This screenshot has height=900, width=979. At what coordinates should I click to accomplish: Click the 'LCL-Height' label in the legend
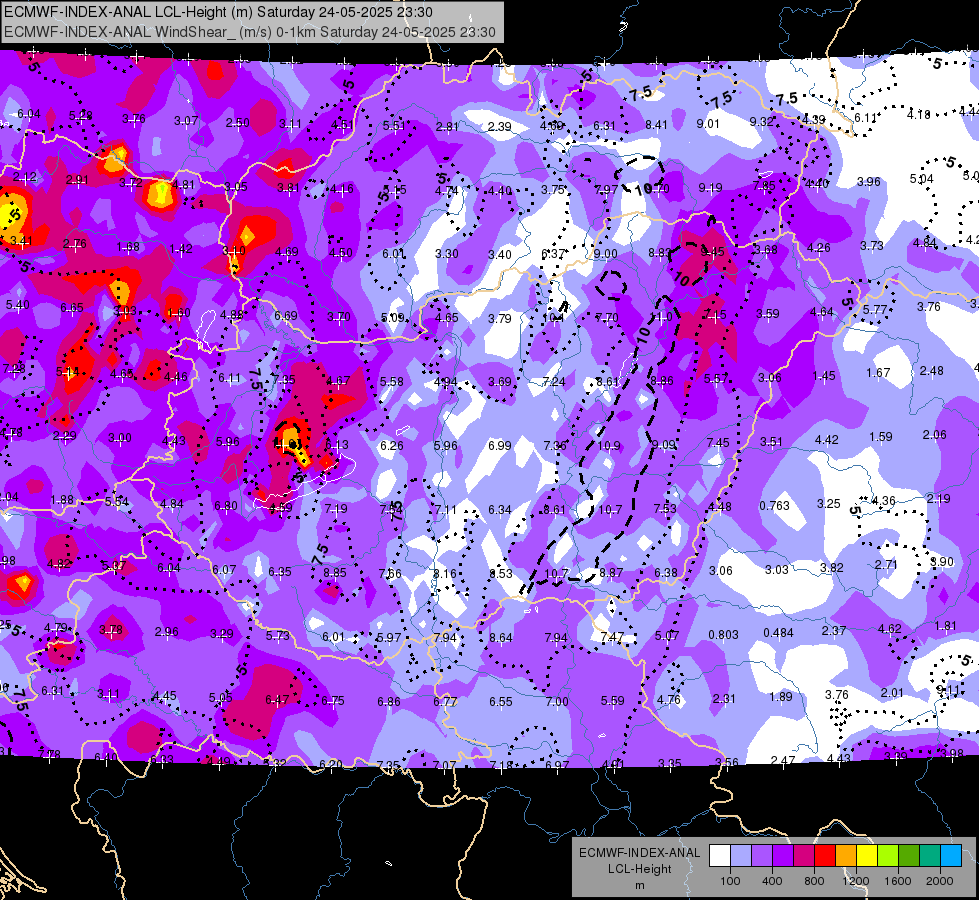pos(639,869)
